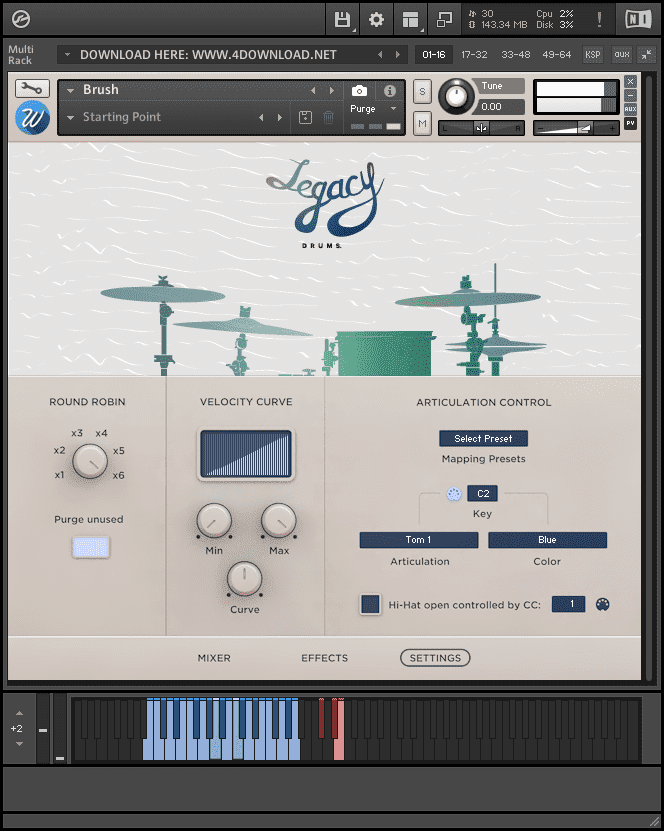Switch to rack page 17-32
Viewport: 664px width, 831px height.
(x=474, y=55)
